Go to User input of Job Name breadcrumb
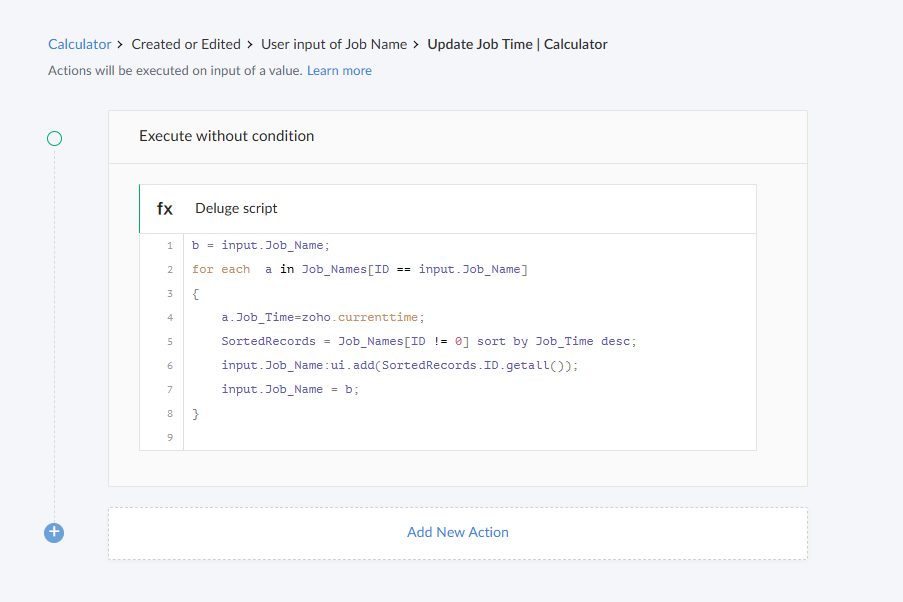This screenshot has width=903, height=602. tap(334, 44)
